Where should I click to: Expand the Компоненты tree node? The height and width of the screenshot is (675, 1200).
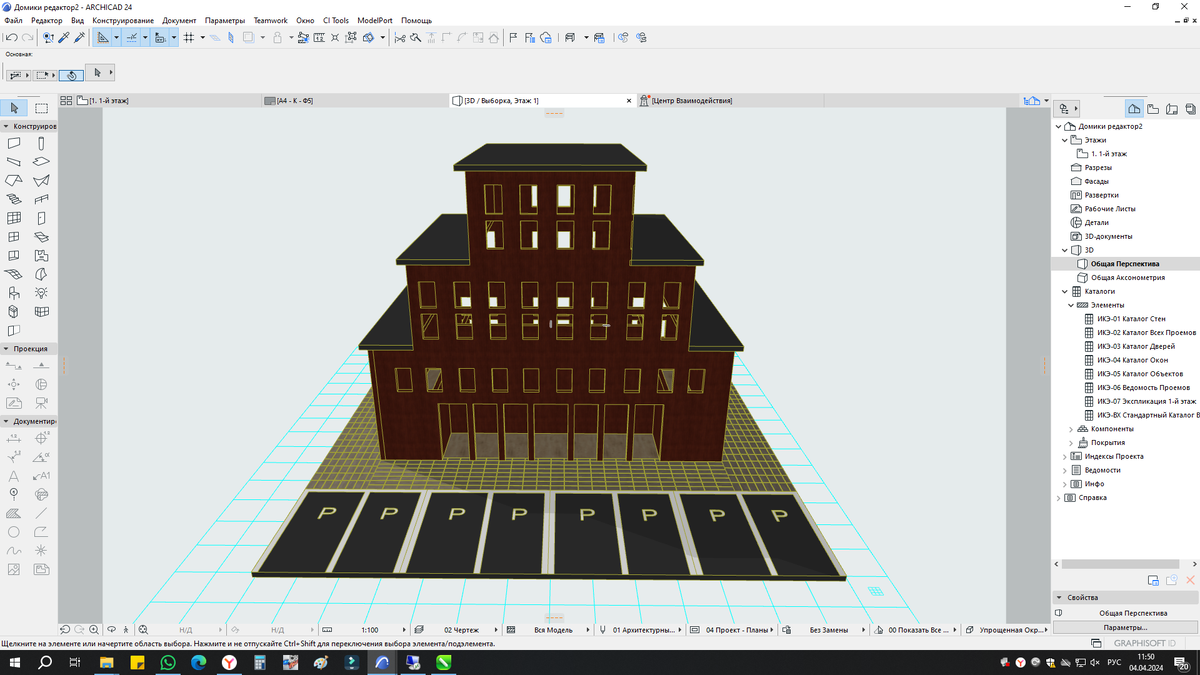1071,429
